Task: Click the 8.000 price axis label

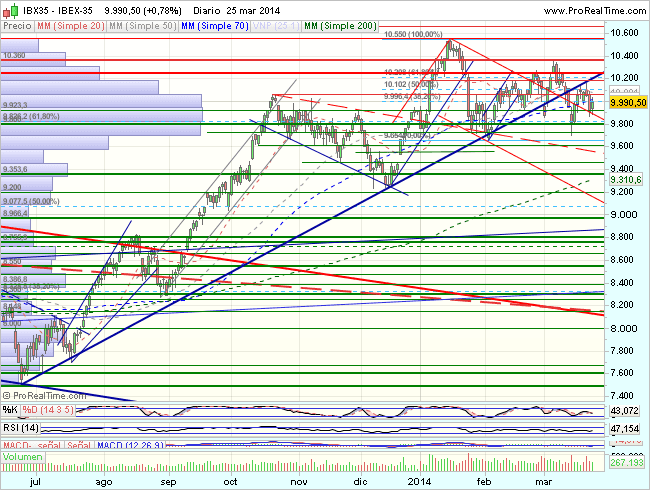Action: [624, 328]
